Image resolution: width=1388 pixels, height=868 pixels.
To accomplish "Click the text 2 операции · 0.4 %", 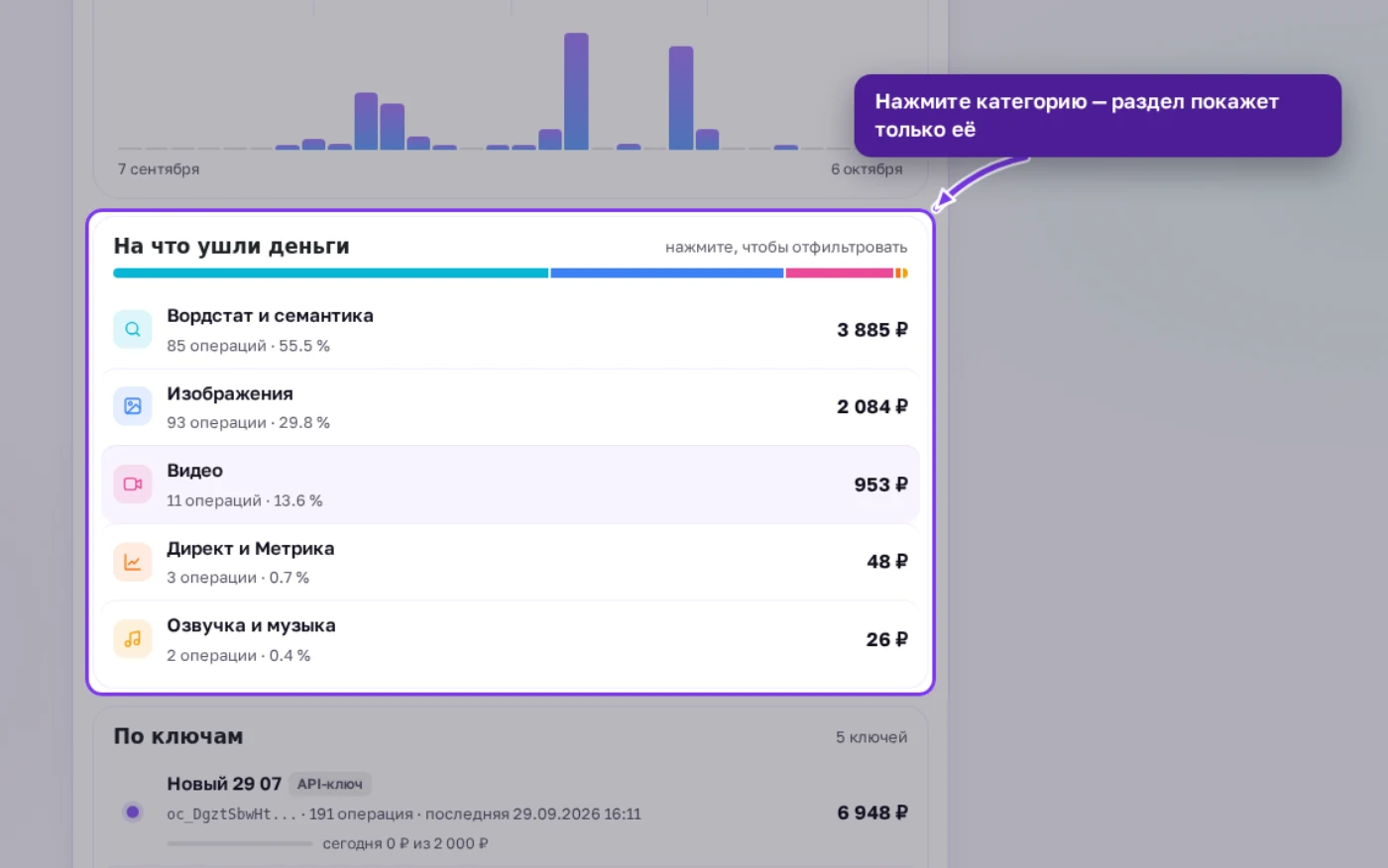I will click(x=239, y=655).
